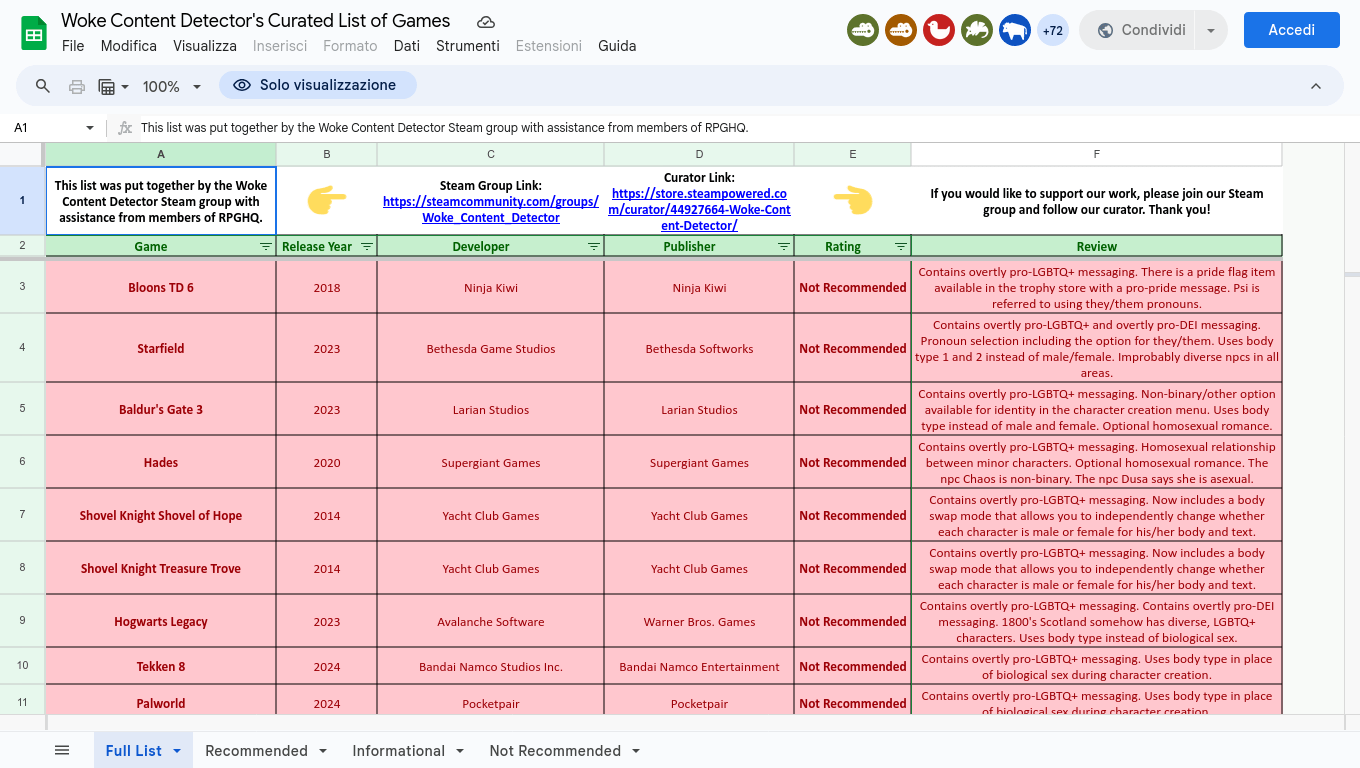Click the 2020 release year cell
This screenshot has height=768, width=1360.
[327, 462]
